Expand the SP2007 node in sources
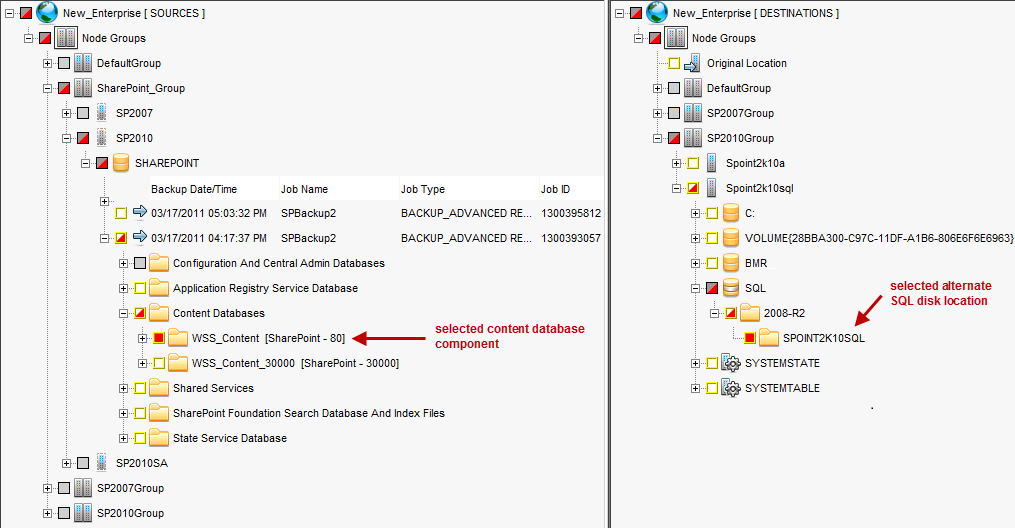The width and height of the screenshot is (1015, 528). (67, 113)
